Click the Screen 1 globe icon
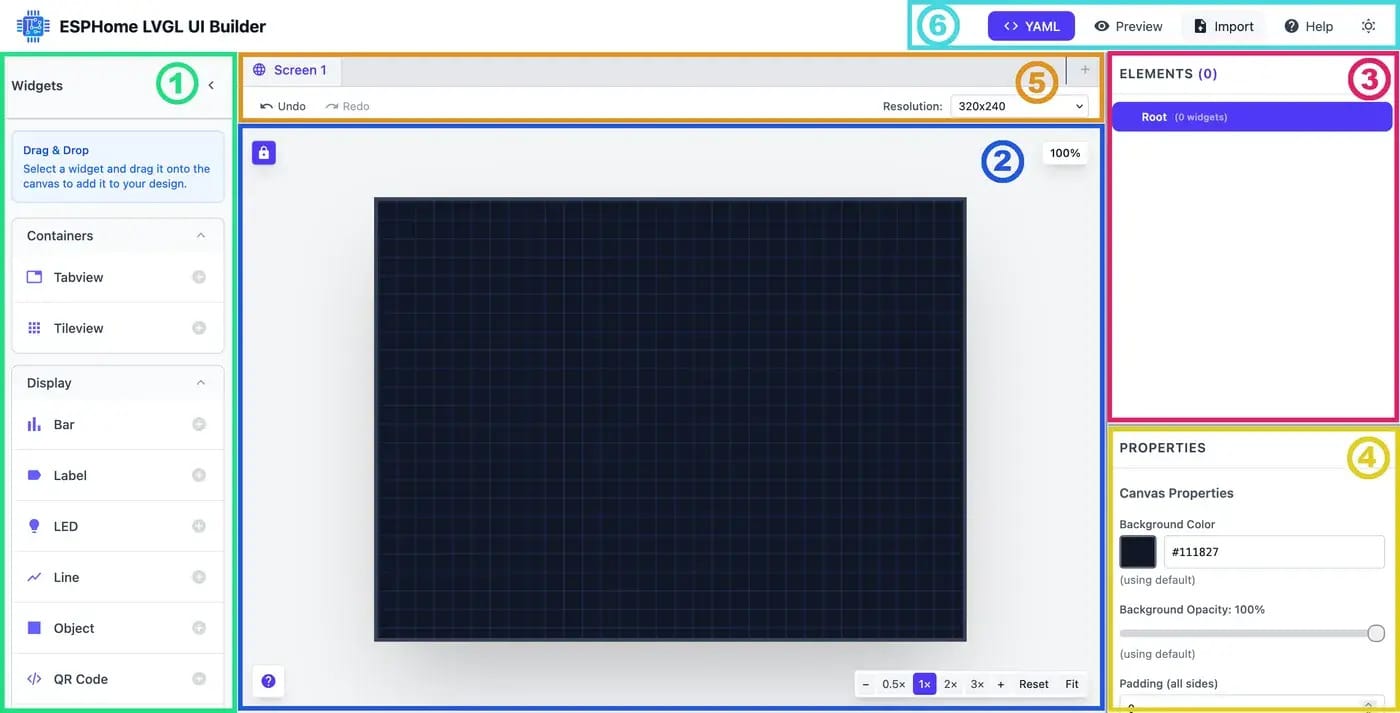Screen dimensions: 1400x713 [x=260, y=70]
